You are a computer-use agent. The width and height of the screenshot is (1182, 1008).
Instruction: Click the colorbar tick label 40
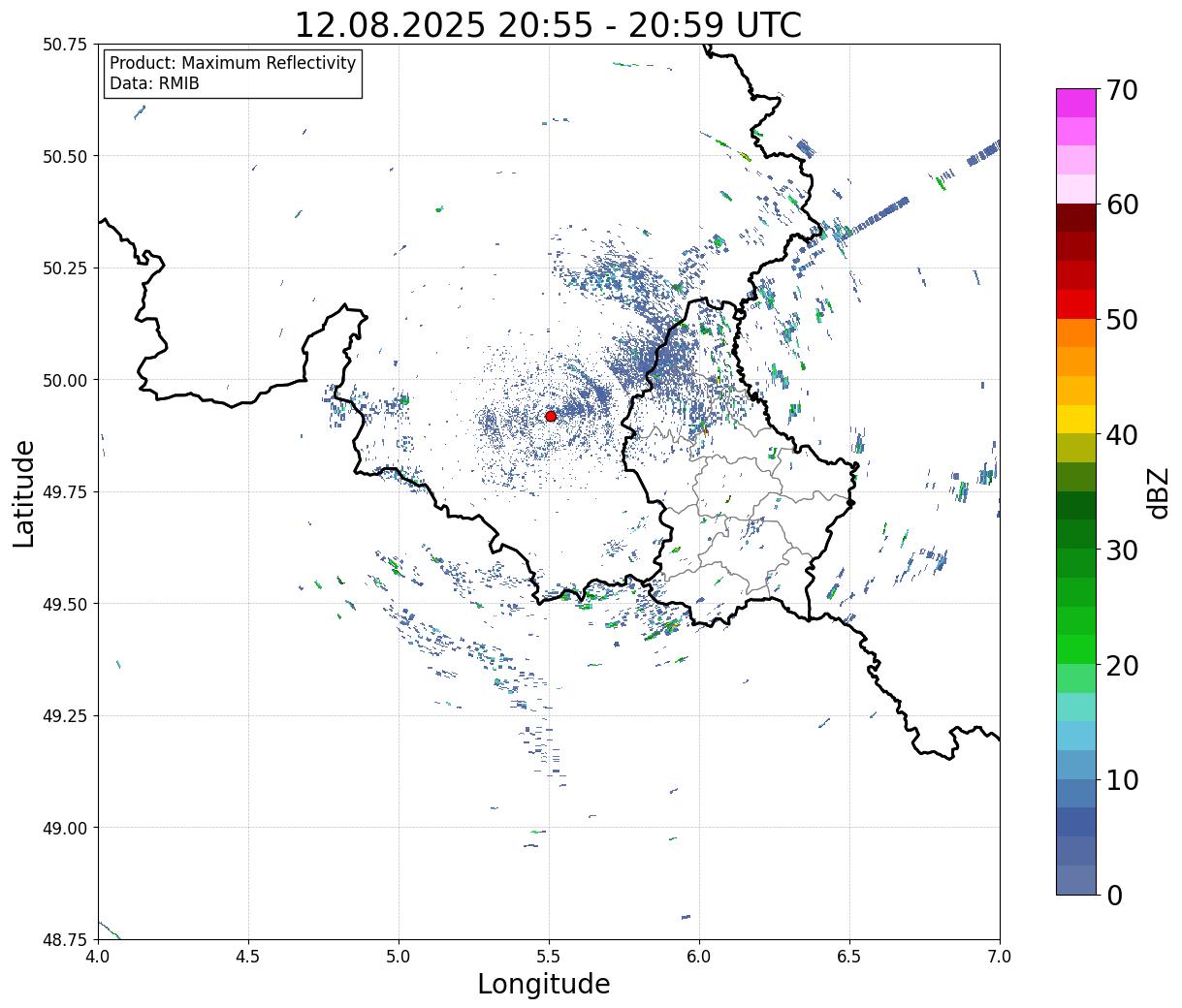pyautogui.click(x=1122, y=434)
